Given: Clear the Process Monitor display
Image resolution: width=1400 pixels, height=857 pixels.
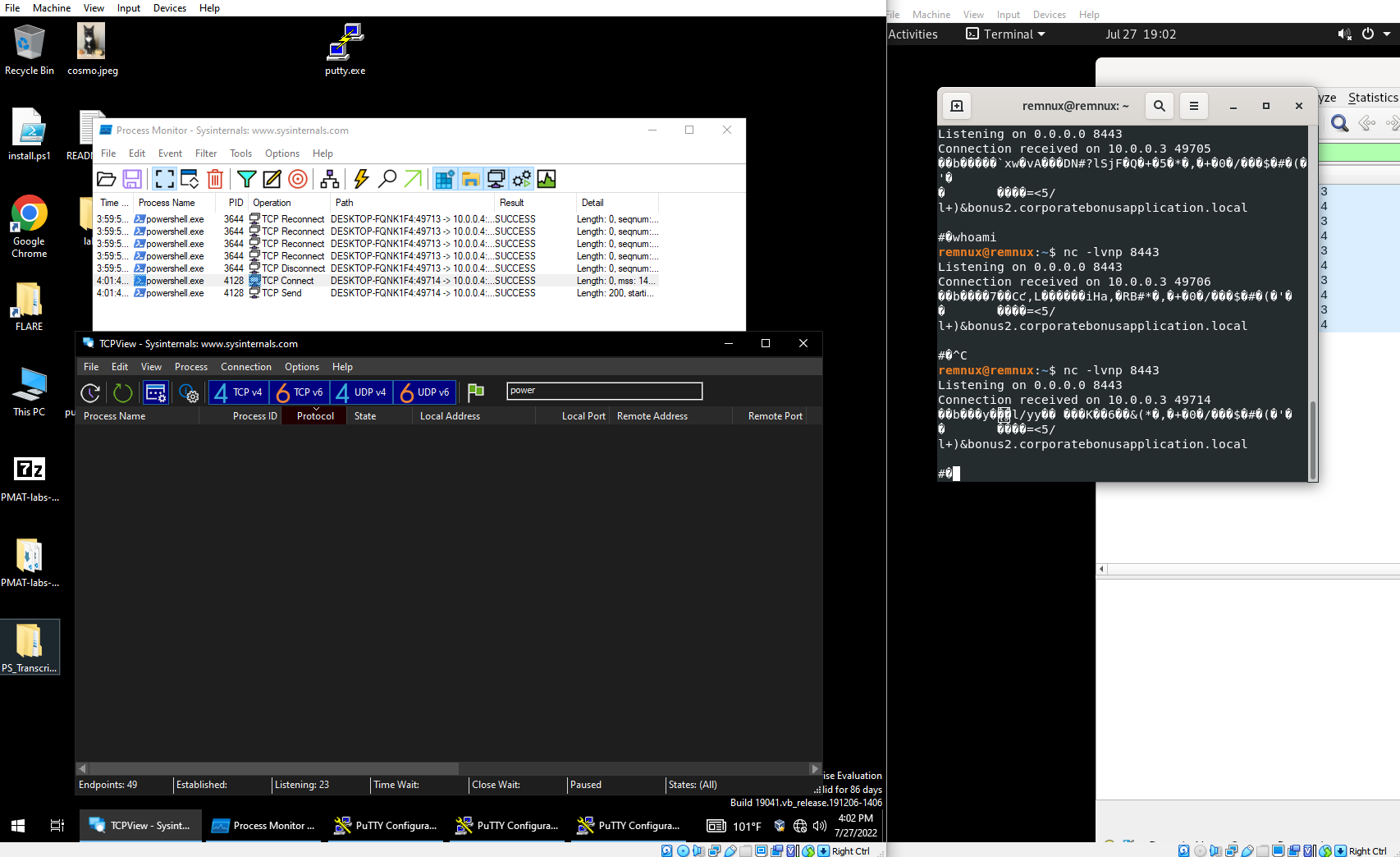Looking at the screenshot, I should tap(215, 179).
